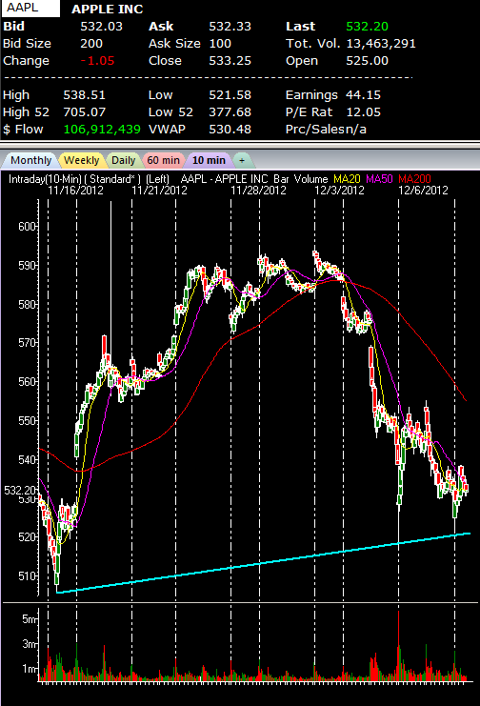The height and width of the screenshot is (706, 480).
Task: Click the MA50 indicator label
Action: pos(380,179)
